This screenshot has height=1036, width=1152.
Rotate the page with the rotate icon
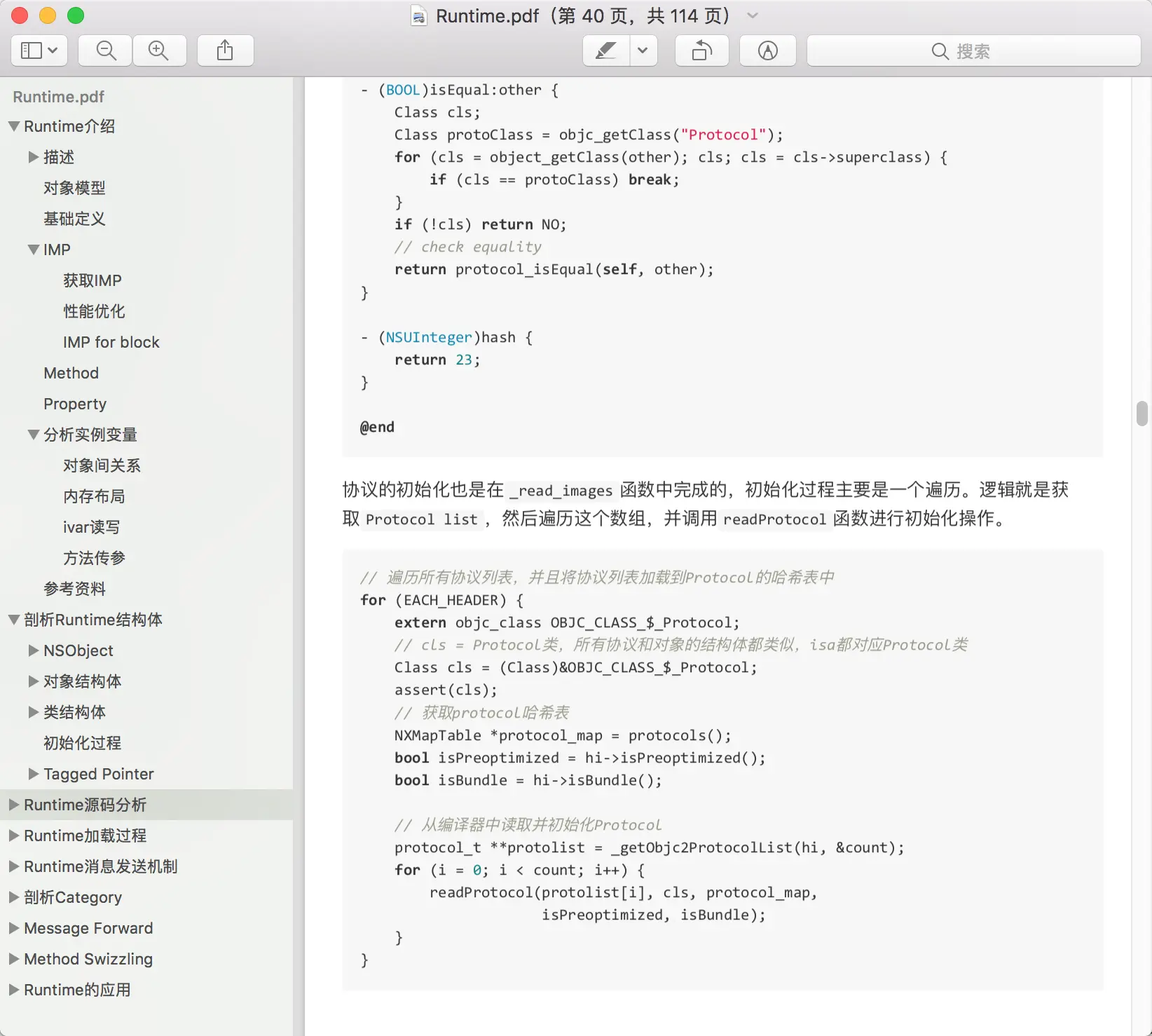click(x=702, y=50)
